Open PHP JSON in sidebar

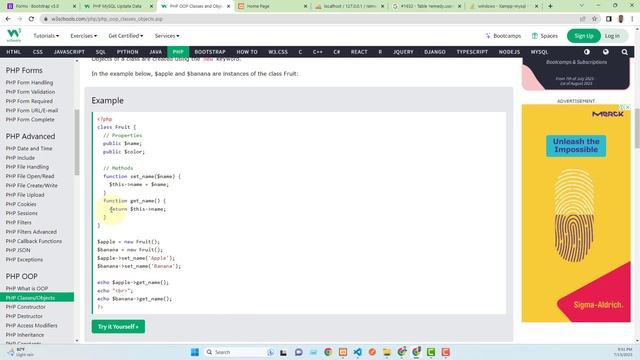point(18,250)
